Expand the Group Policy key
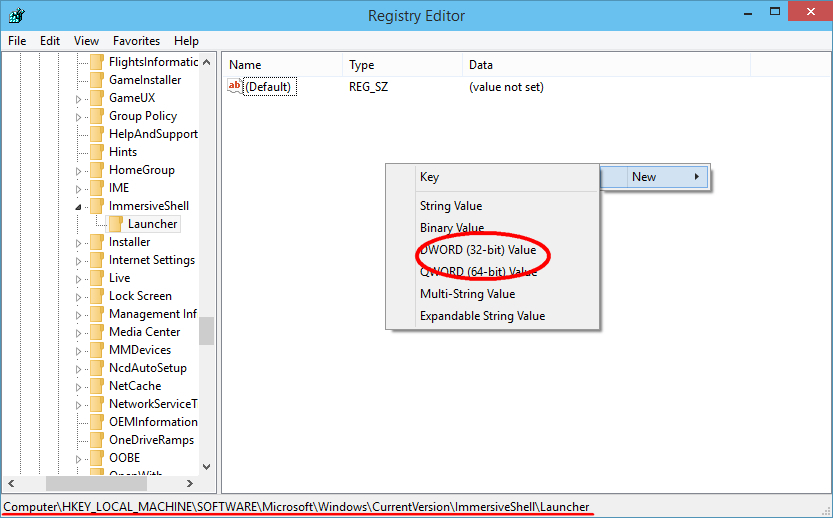The width and height of the screenshot is (833, 518). 79,117
